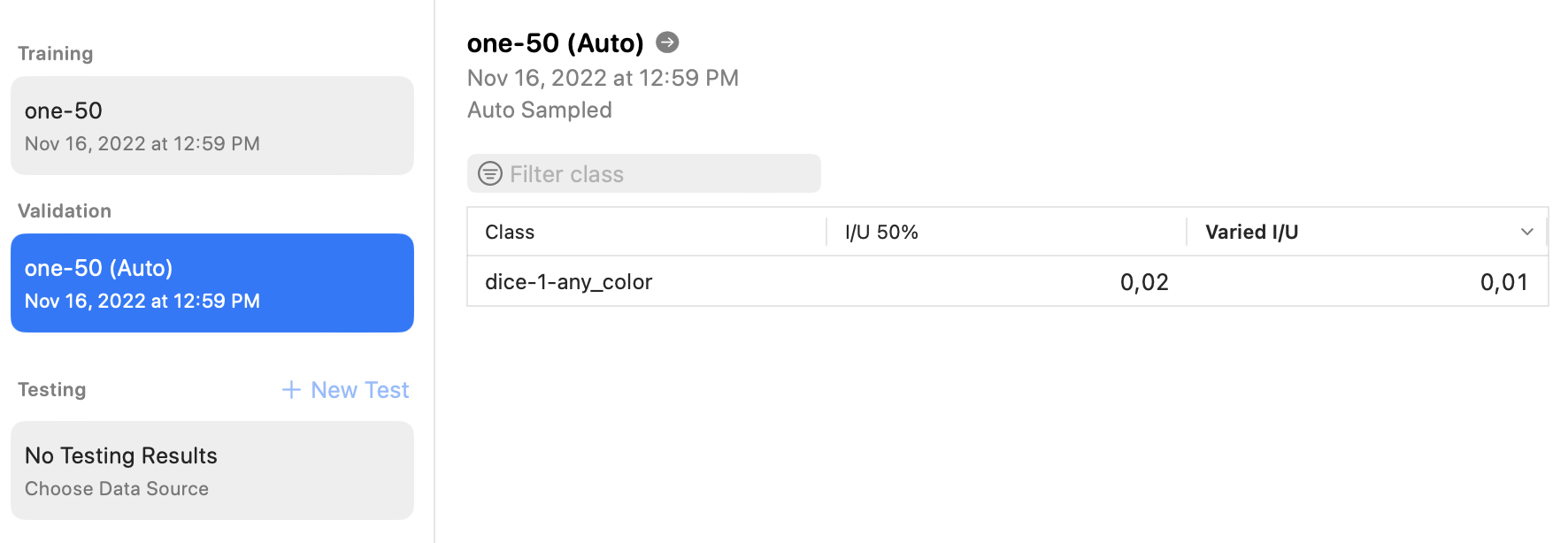1568x543 pixels.
Task: Click the filter icon in Filter class field
Action: tap(490, 173)
